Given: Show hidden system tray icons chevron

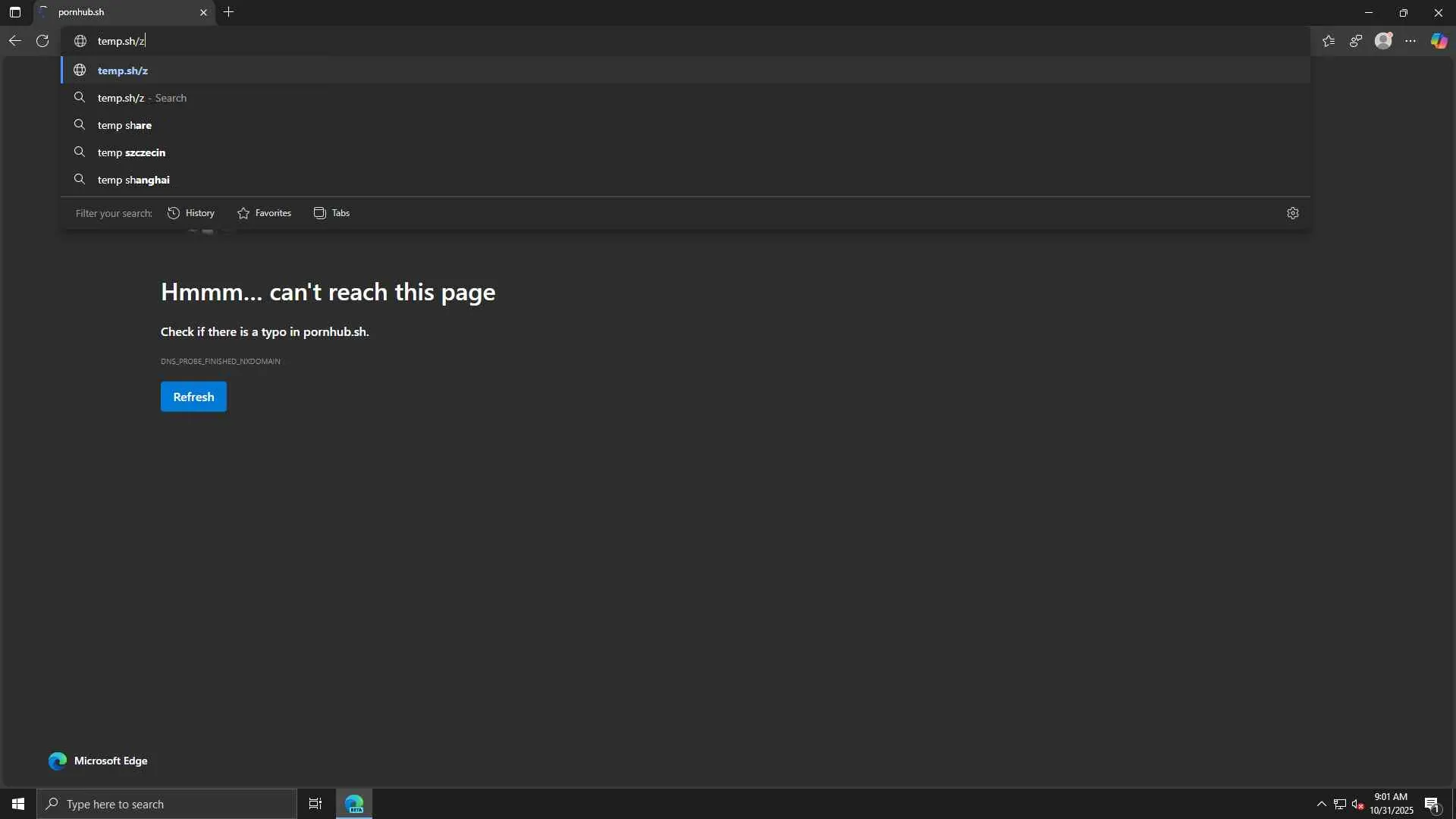Looking at the screenshot, I should coord(1321,804).
